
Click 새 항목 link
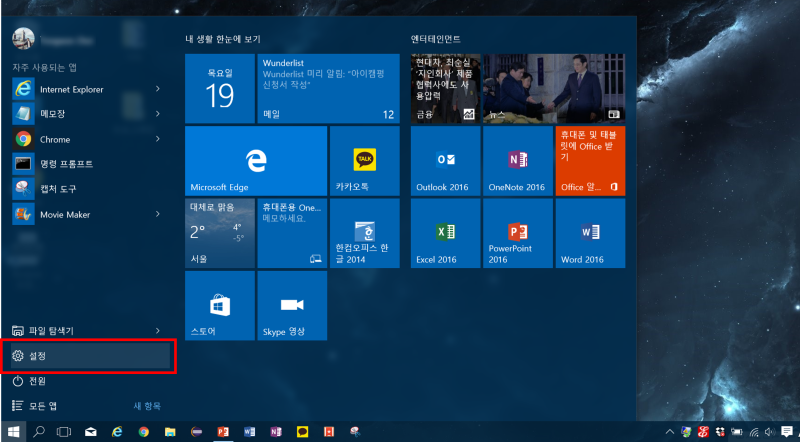[x=147, y=406]
